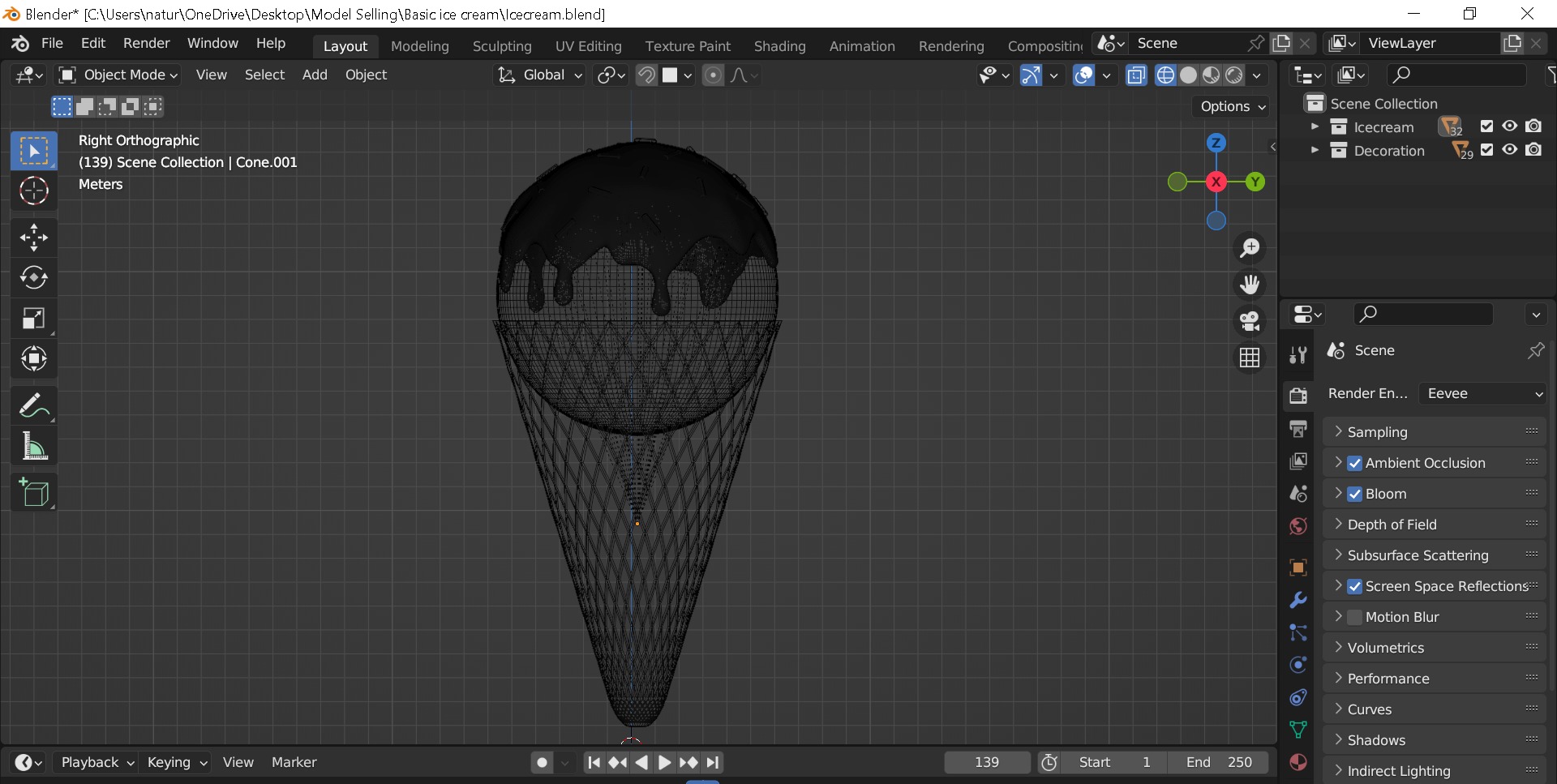Open the Playback popover

pos(97,763)
